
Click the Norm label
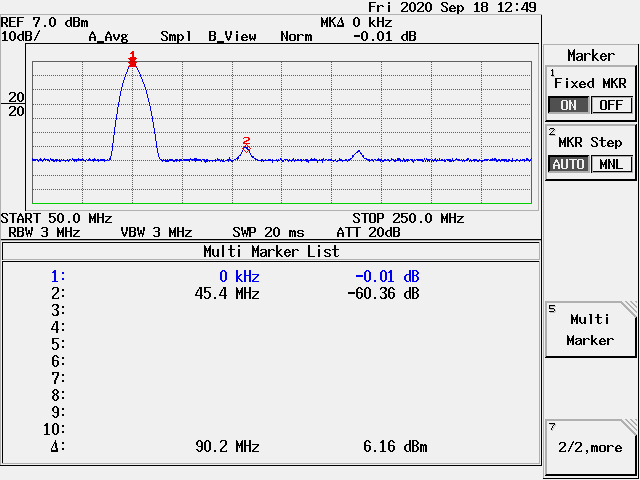(296, 37)
